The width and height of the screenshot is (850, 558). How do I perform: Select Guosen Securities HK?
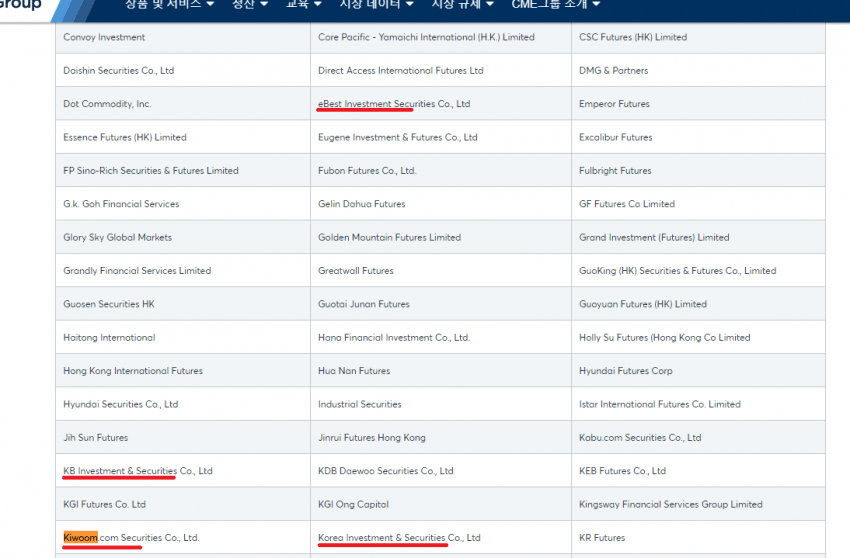(108, 304)
